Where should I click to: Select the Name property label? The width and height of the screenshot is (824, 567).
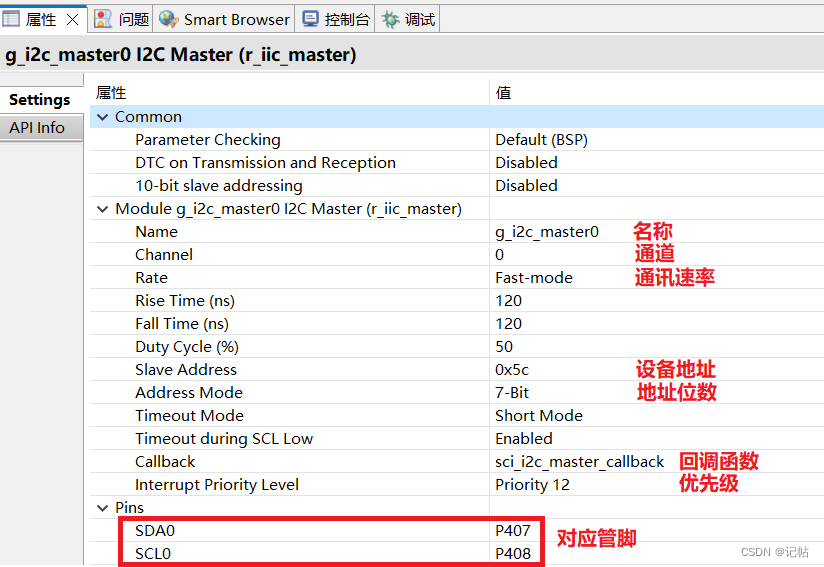coord(156,232)
